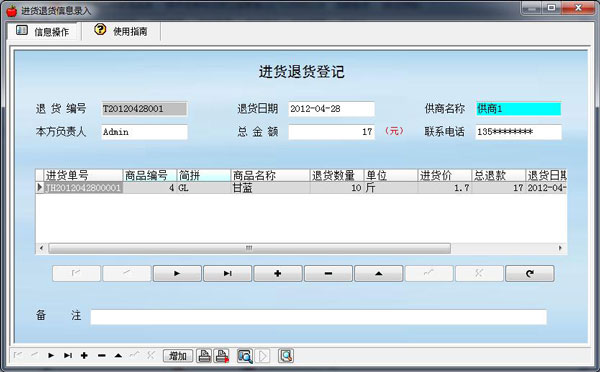This screenshot has width=600, height=372.
Task: Click the 增加 button
Action: 178,356
